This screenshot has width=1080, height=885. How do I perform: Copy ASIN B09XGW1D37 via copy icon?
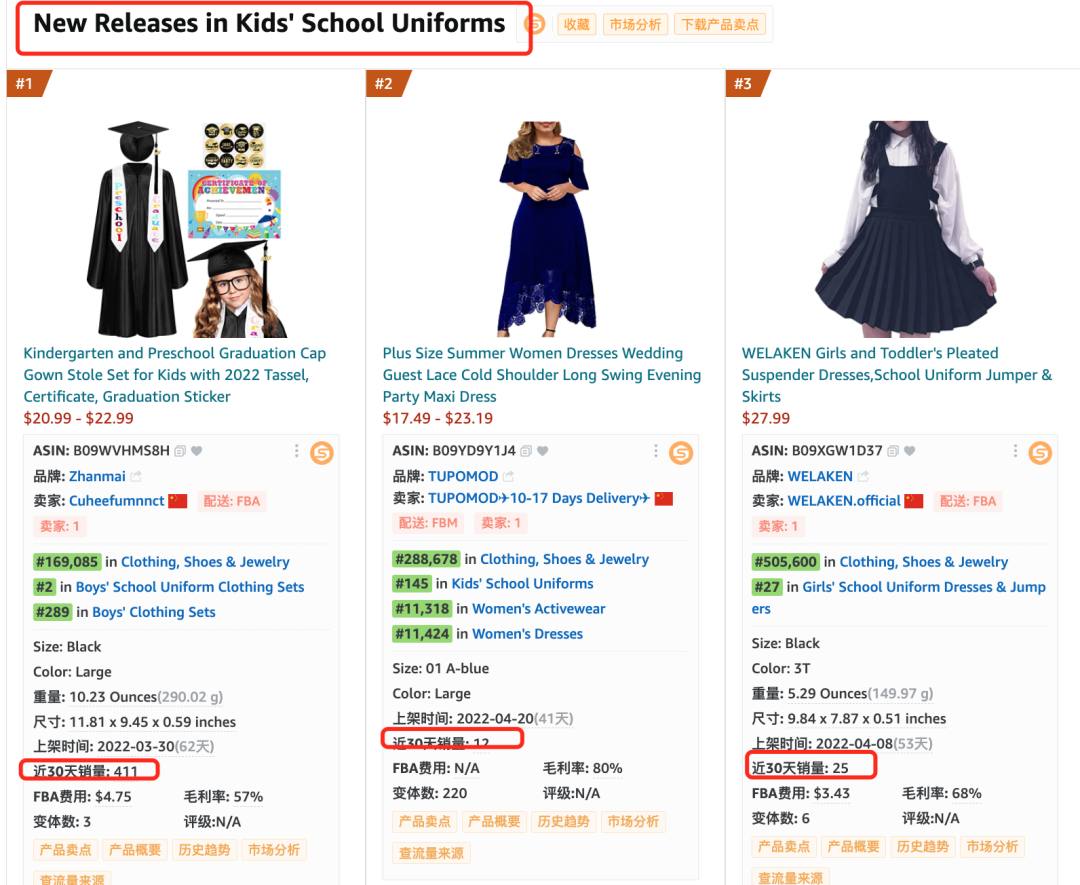click(893, 451)
